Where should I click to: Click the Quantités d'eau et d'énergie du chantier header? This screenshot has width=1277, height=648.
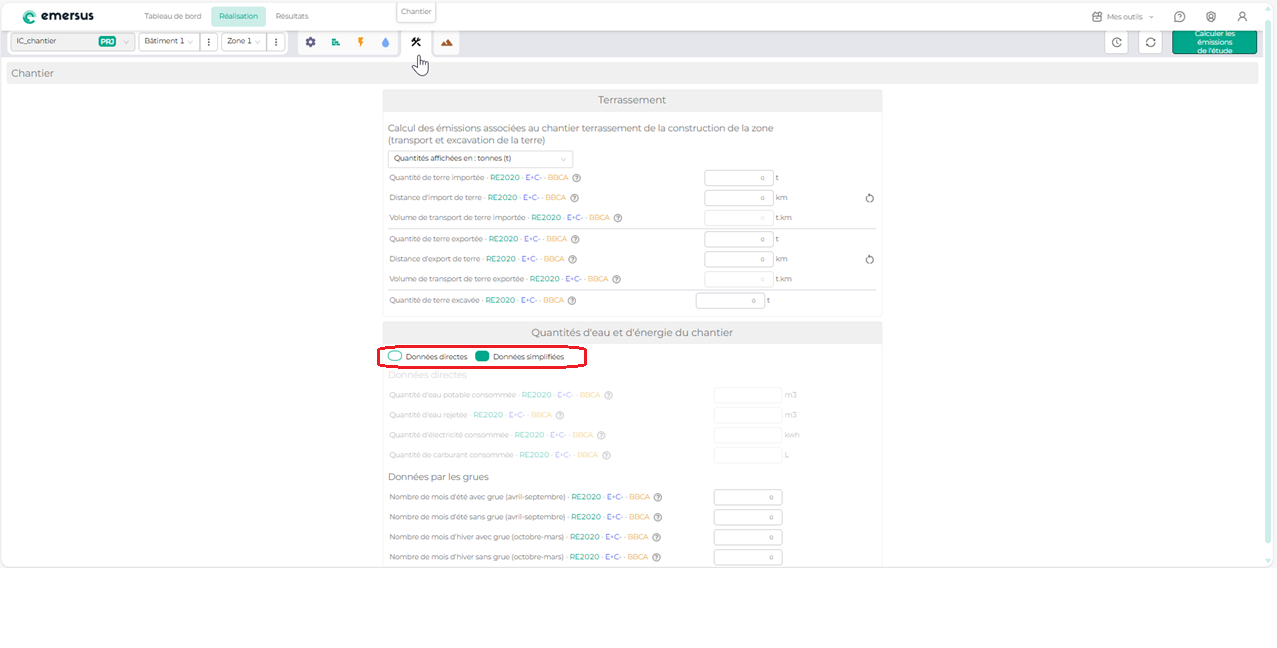point(632,332)
